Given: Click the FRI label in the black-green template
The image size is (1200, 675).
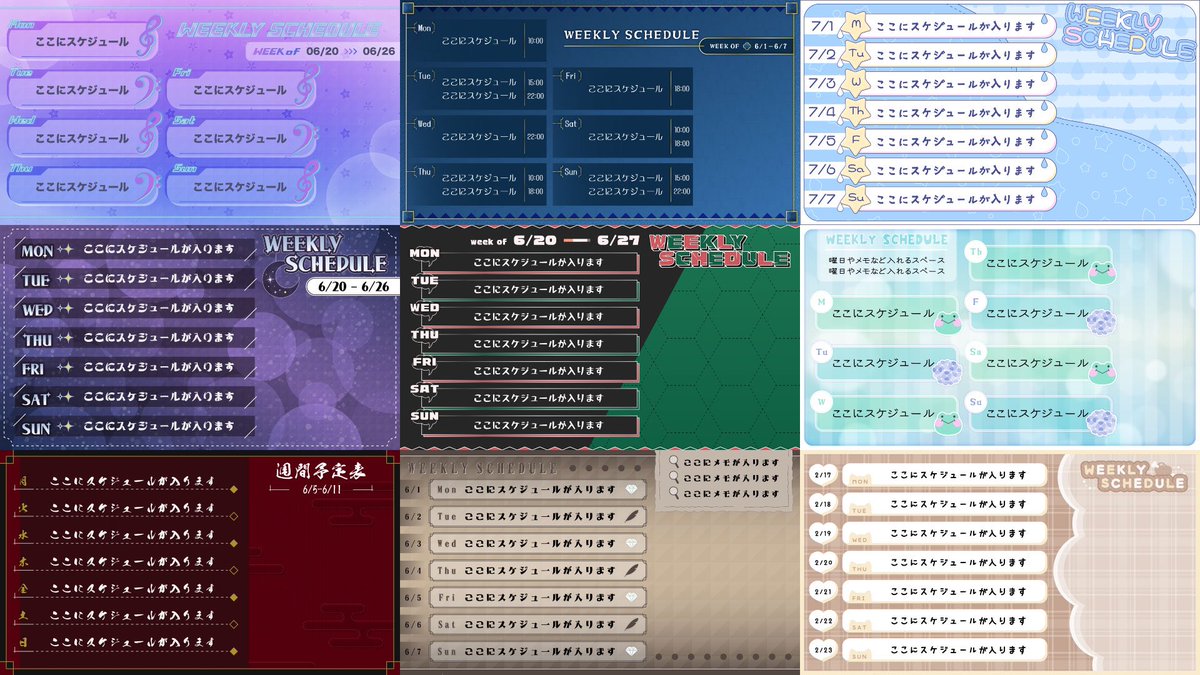Looking at the screenshot, I should click(424, 362).
